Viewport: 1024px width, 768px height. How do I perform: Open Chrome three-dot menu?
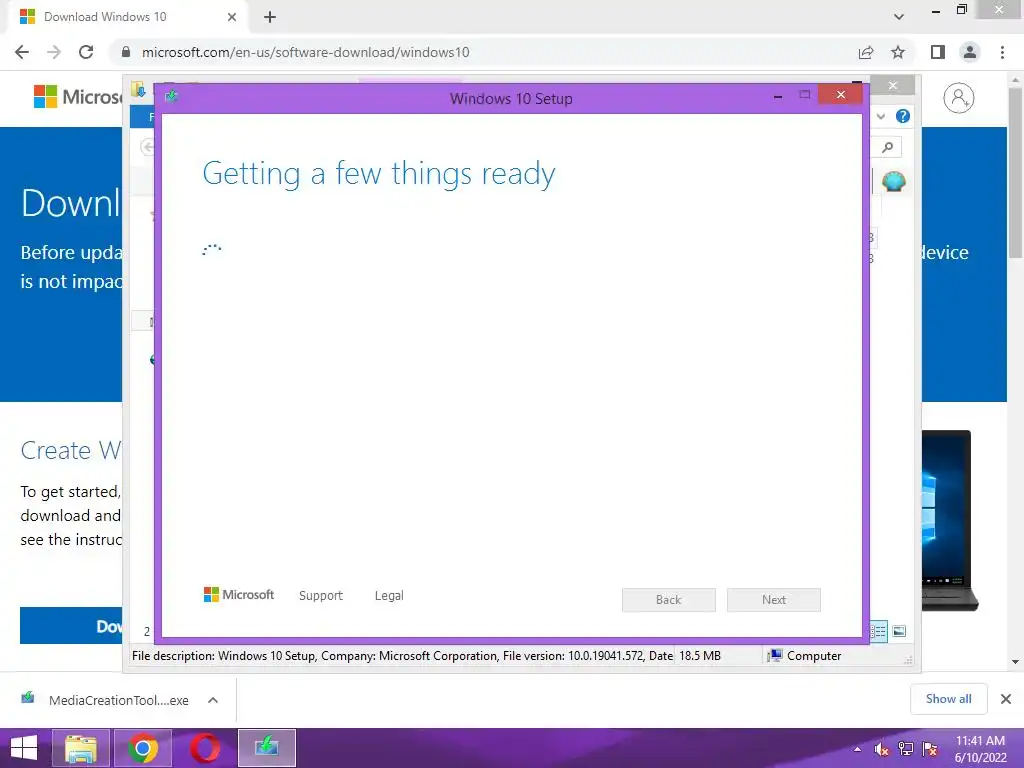[x=1002, y=52]
